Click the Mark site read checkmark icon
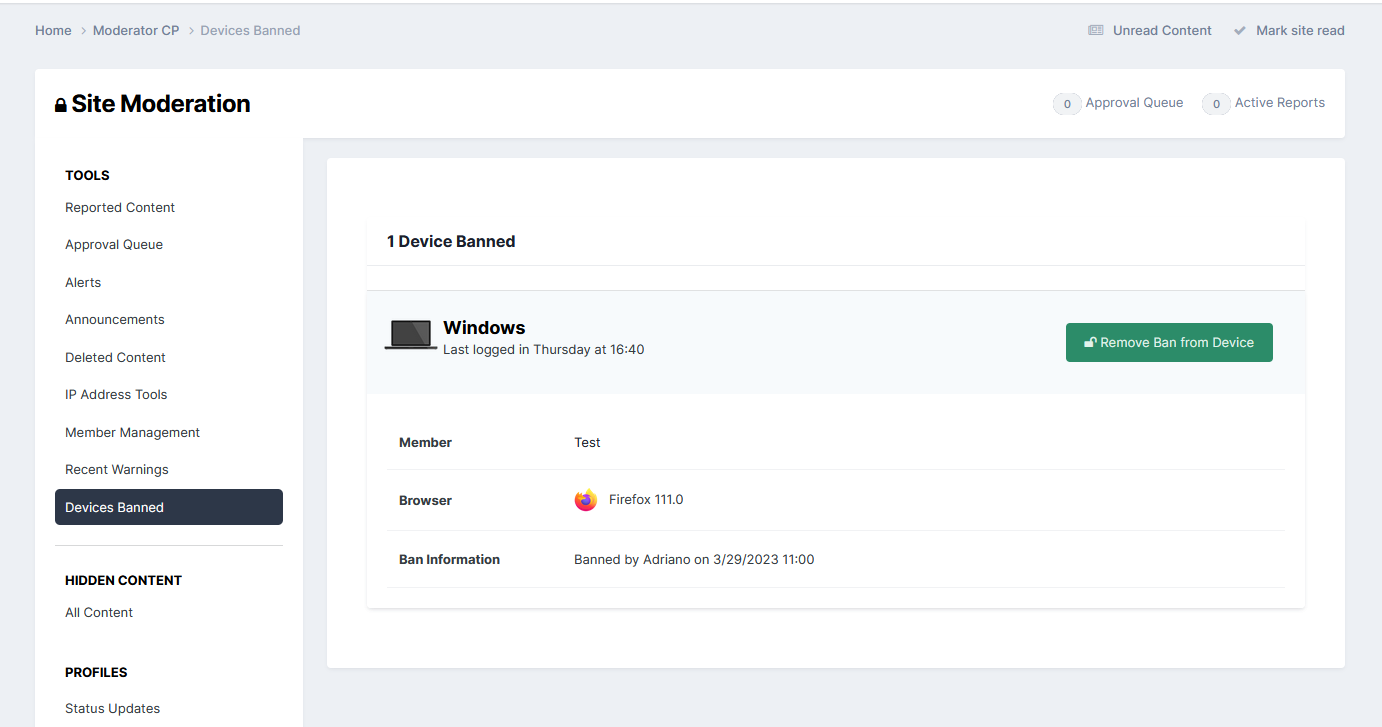 pyautogui.click(x=1242, y=30)
